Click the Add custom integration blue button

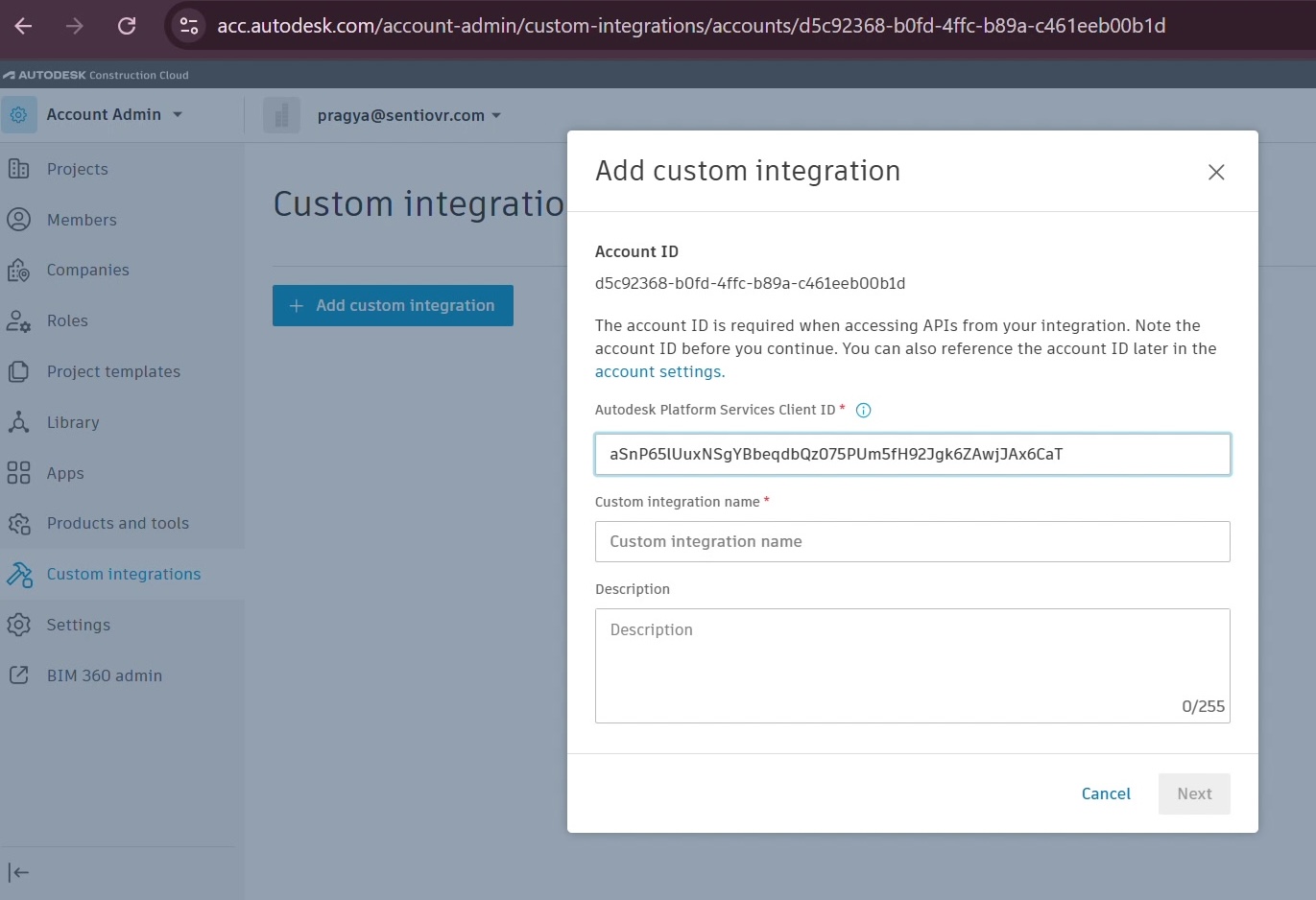pyautogui.click(x=393, y=305)
